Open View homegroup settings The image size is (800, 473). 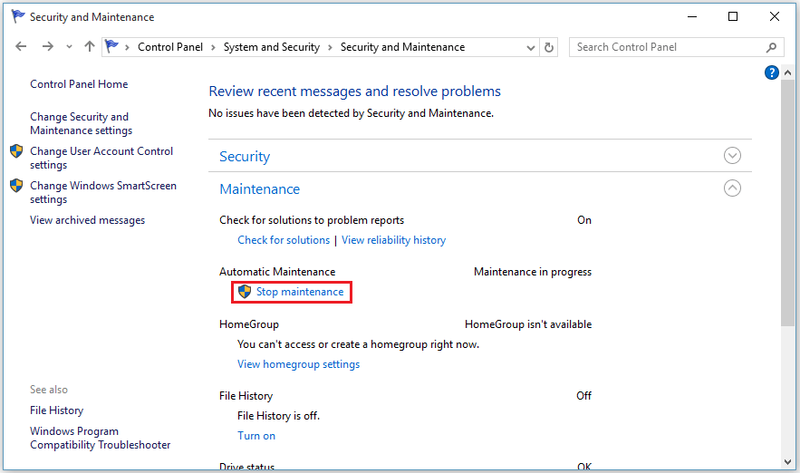pyautogui.click(x=298, y=364)
